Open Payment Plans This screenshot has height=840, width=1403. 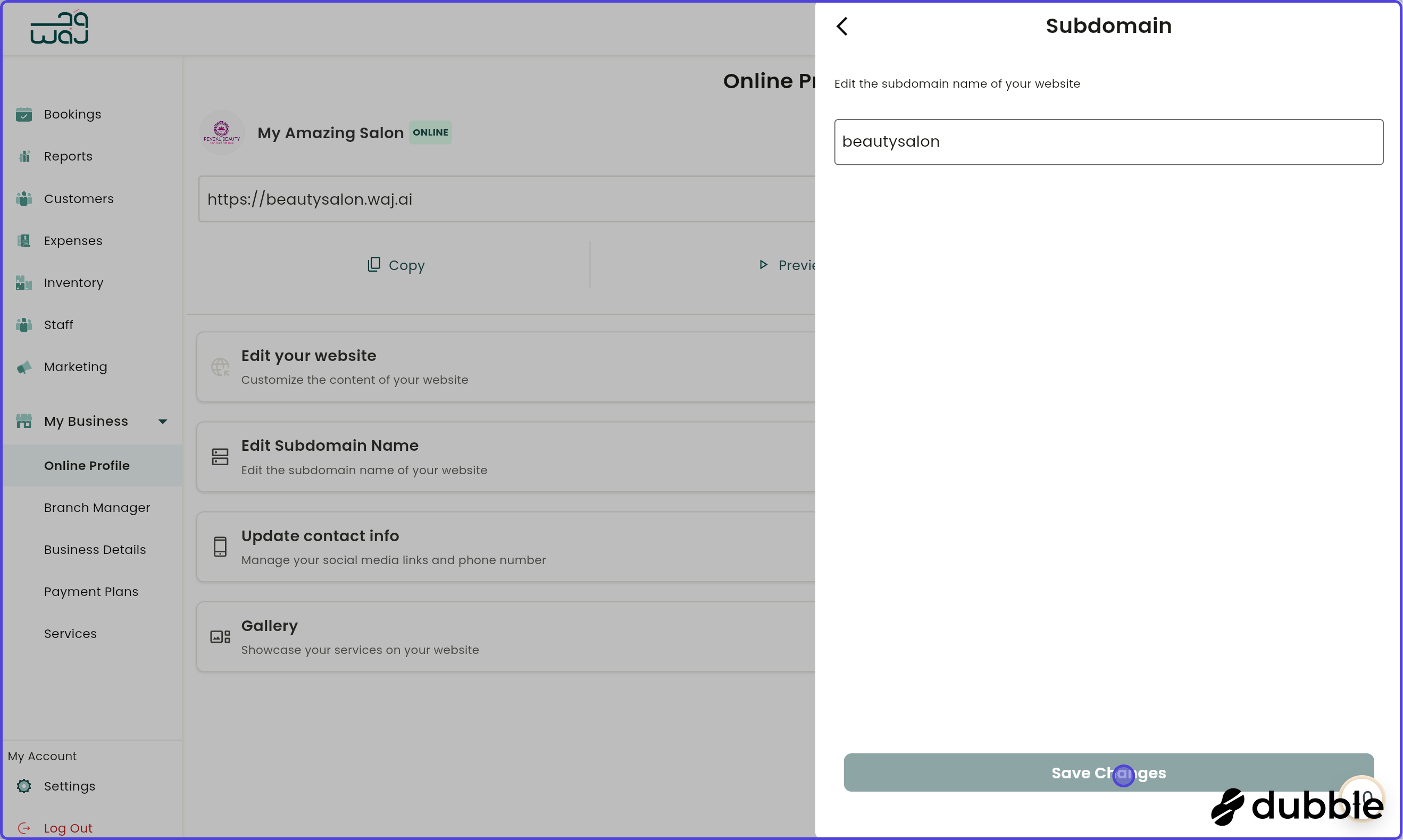point(90,592)
